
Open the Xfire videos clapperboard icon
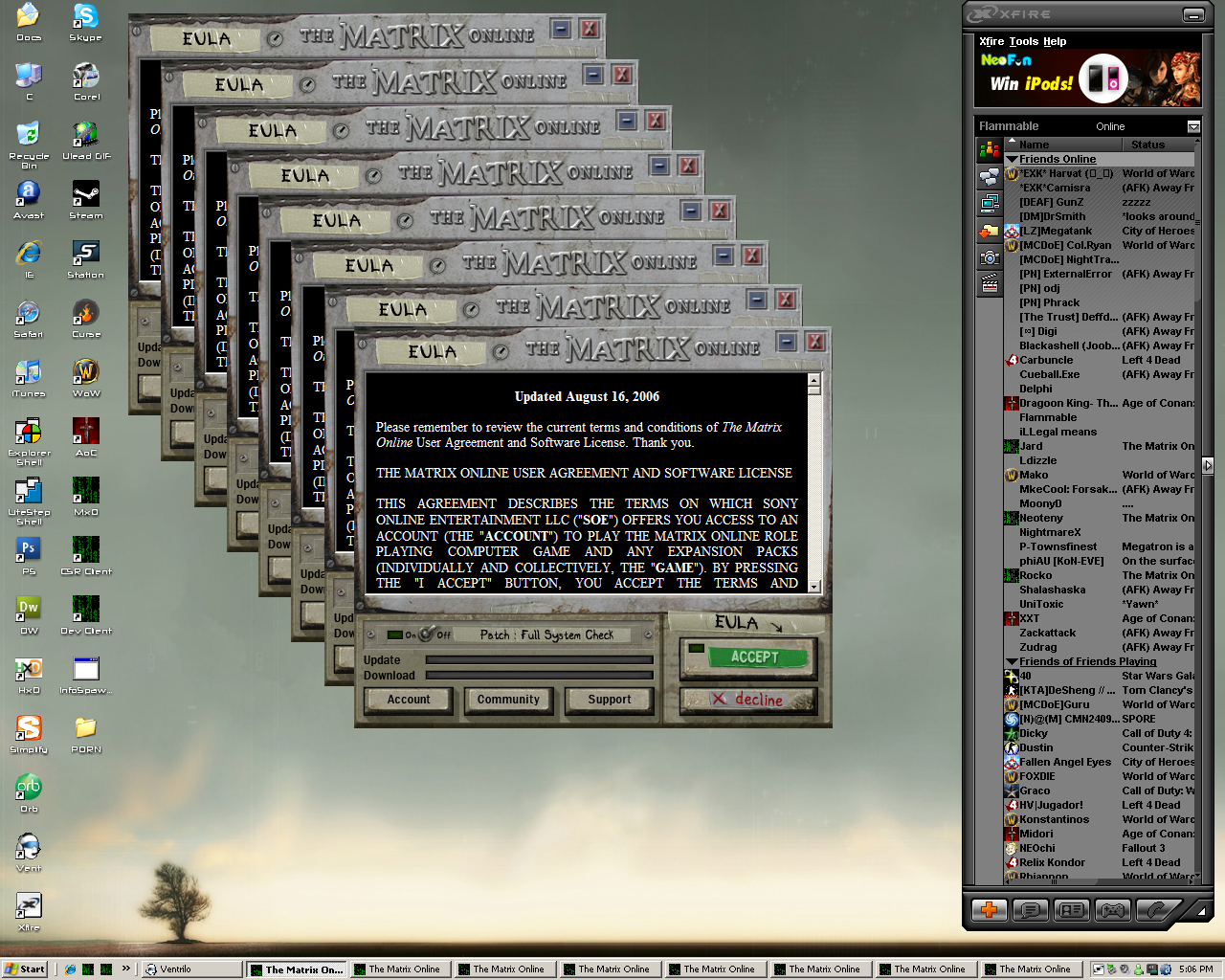click(990, 284)
